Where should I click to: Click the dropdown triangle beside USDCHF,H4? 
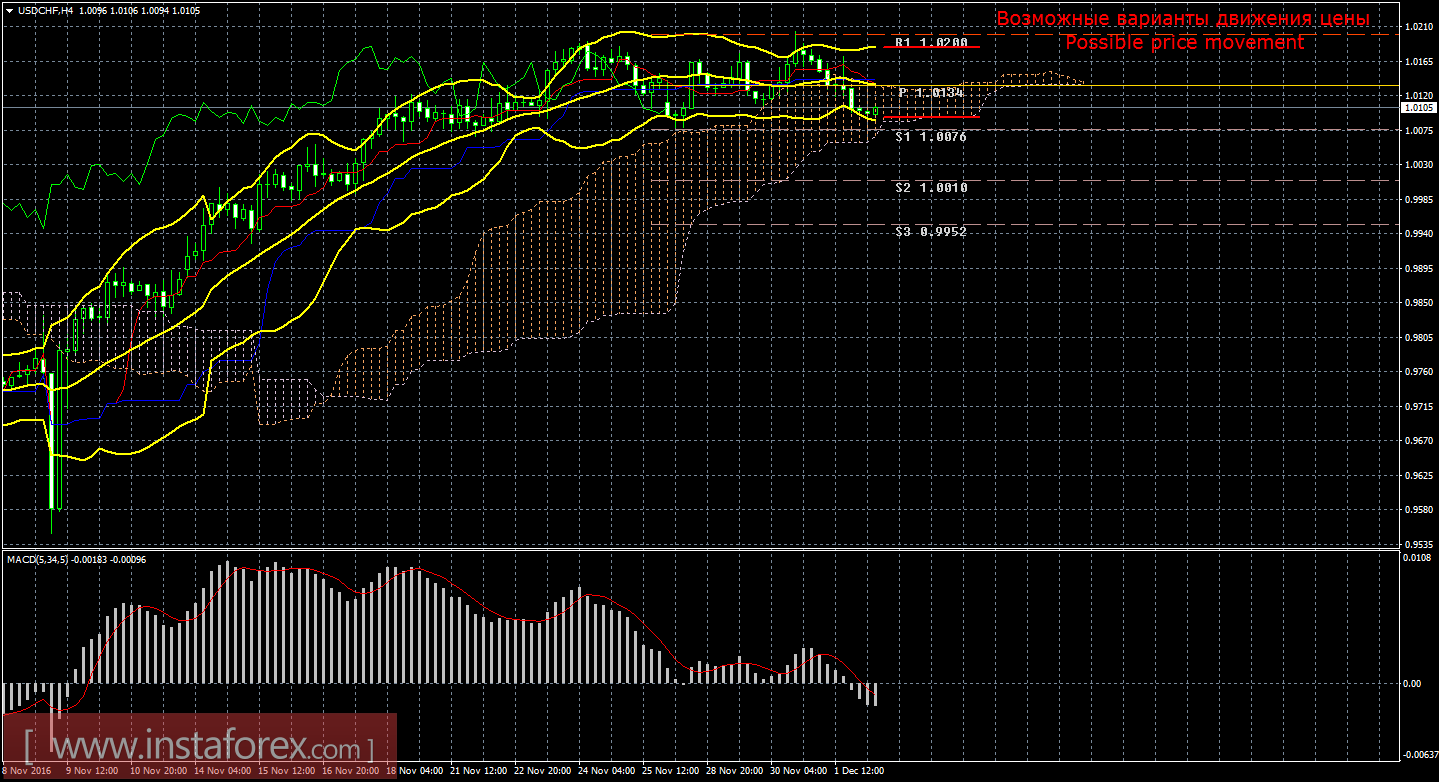(x=9, y=10)
